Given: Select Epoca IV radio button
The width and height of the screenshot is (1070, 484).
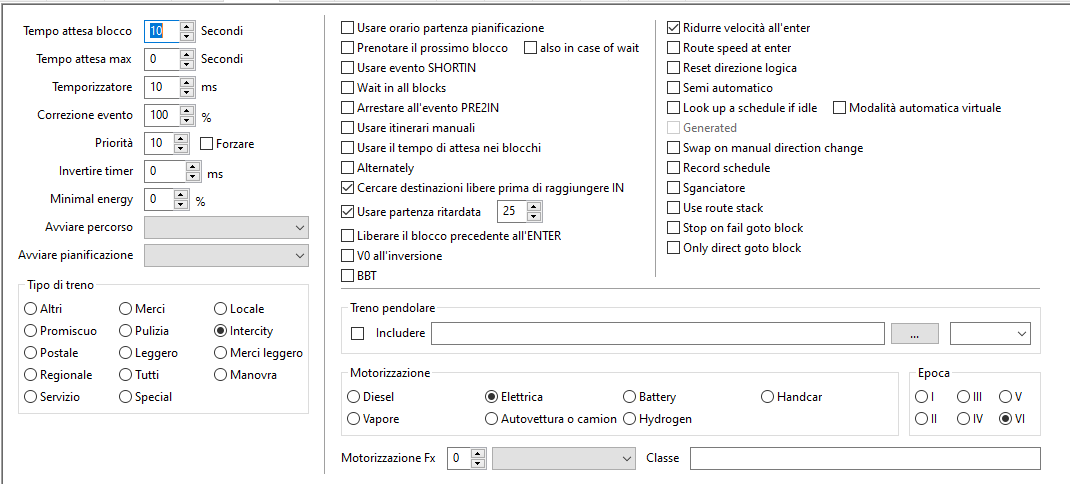Looking at the screenshot, I should [x=963, y=419].
